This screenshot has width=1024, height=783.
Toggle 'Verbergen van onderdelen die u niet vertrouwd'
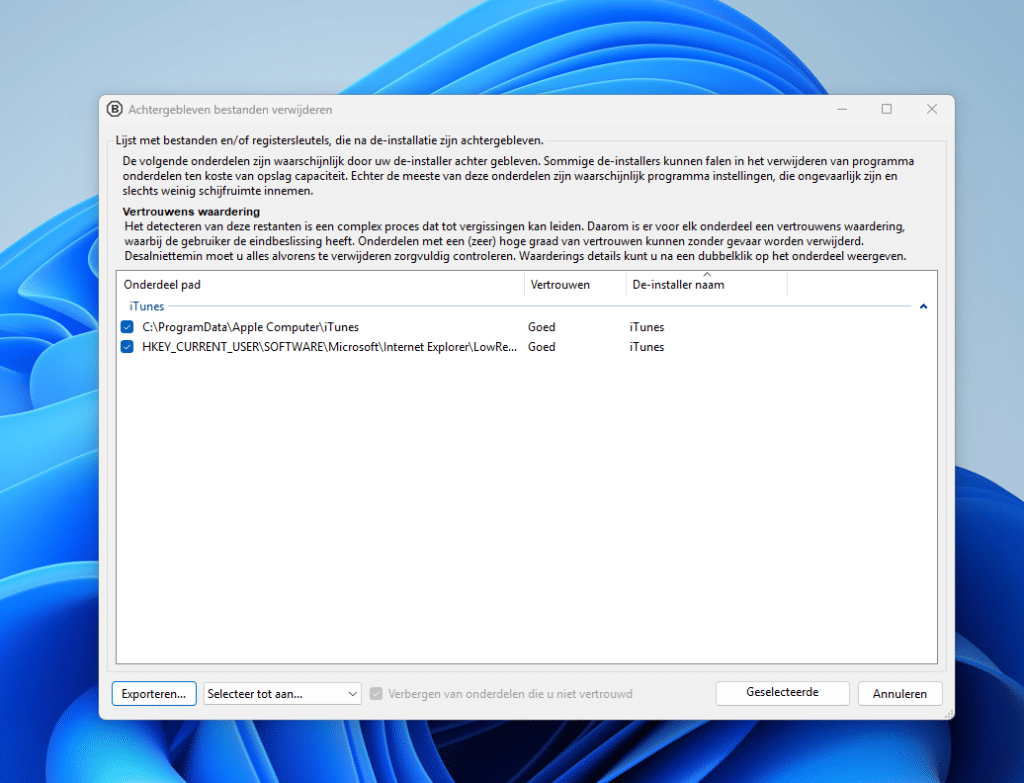(376, 694)
